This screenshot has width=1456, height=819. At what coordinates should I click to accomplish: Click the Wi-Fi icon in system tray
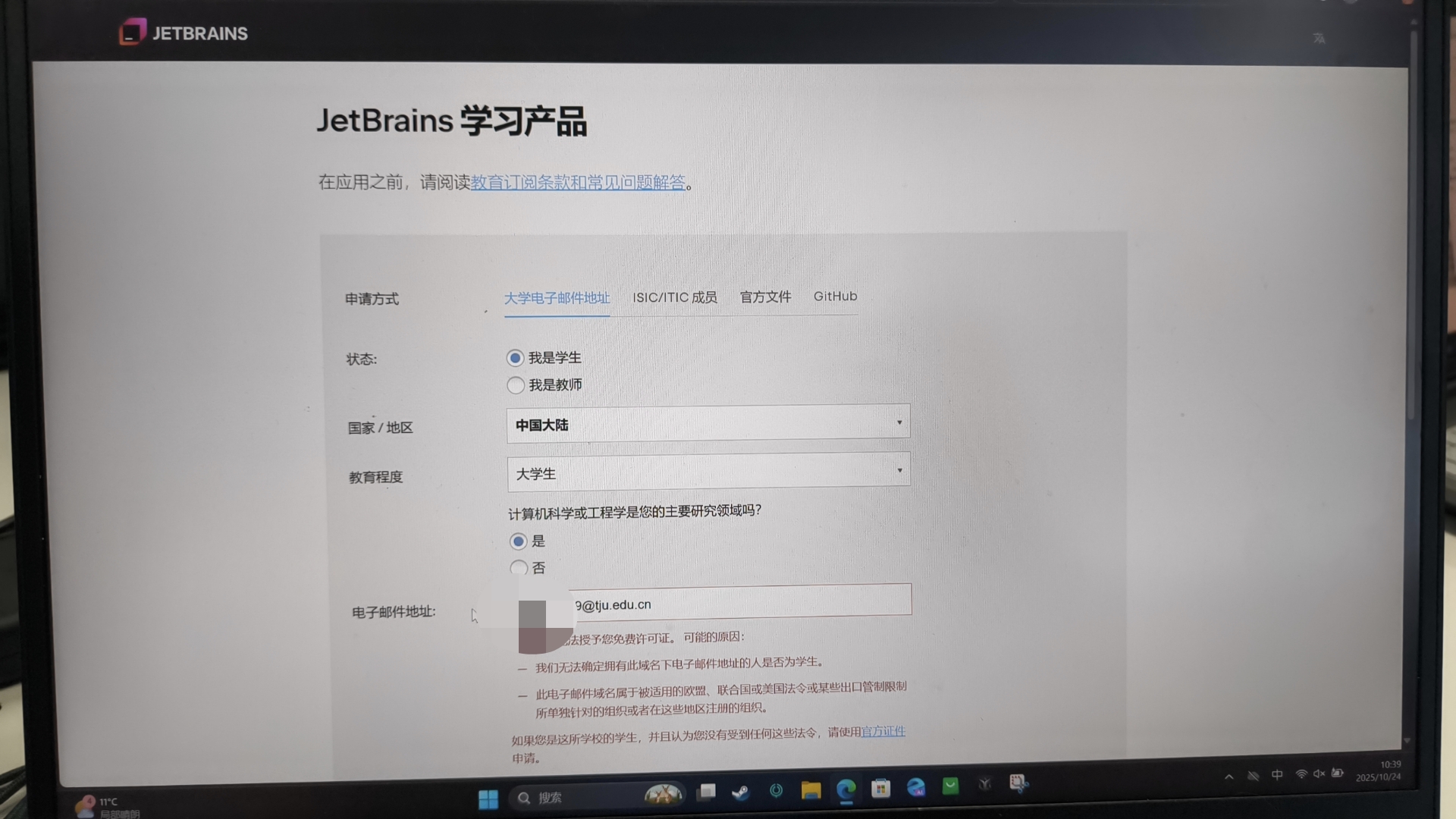point(1301,774)
